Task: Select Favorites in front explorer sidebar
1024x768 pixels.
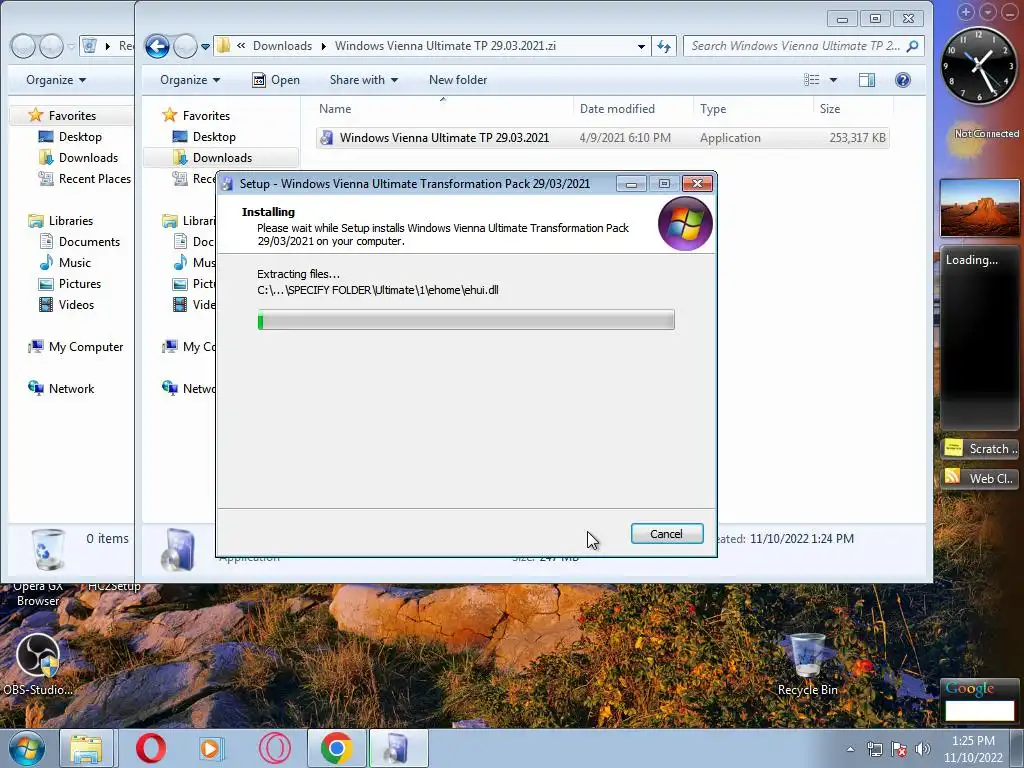Action: 206,116
